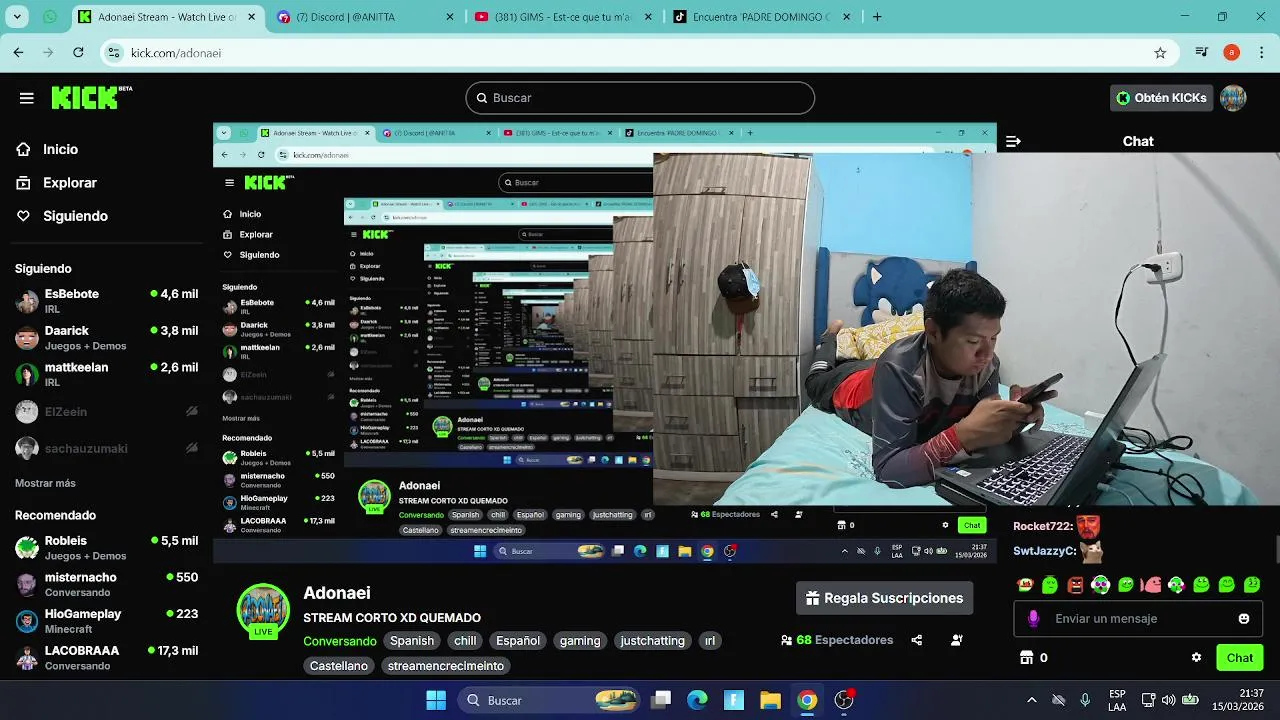Open pinned WhatsApp tab
This screenshot has width=1280, height=720.
pyautogui.click(x=50, y=17)
